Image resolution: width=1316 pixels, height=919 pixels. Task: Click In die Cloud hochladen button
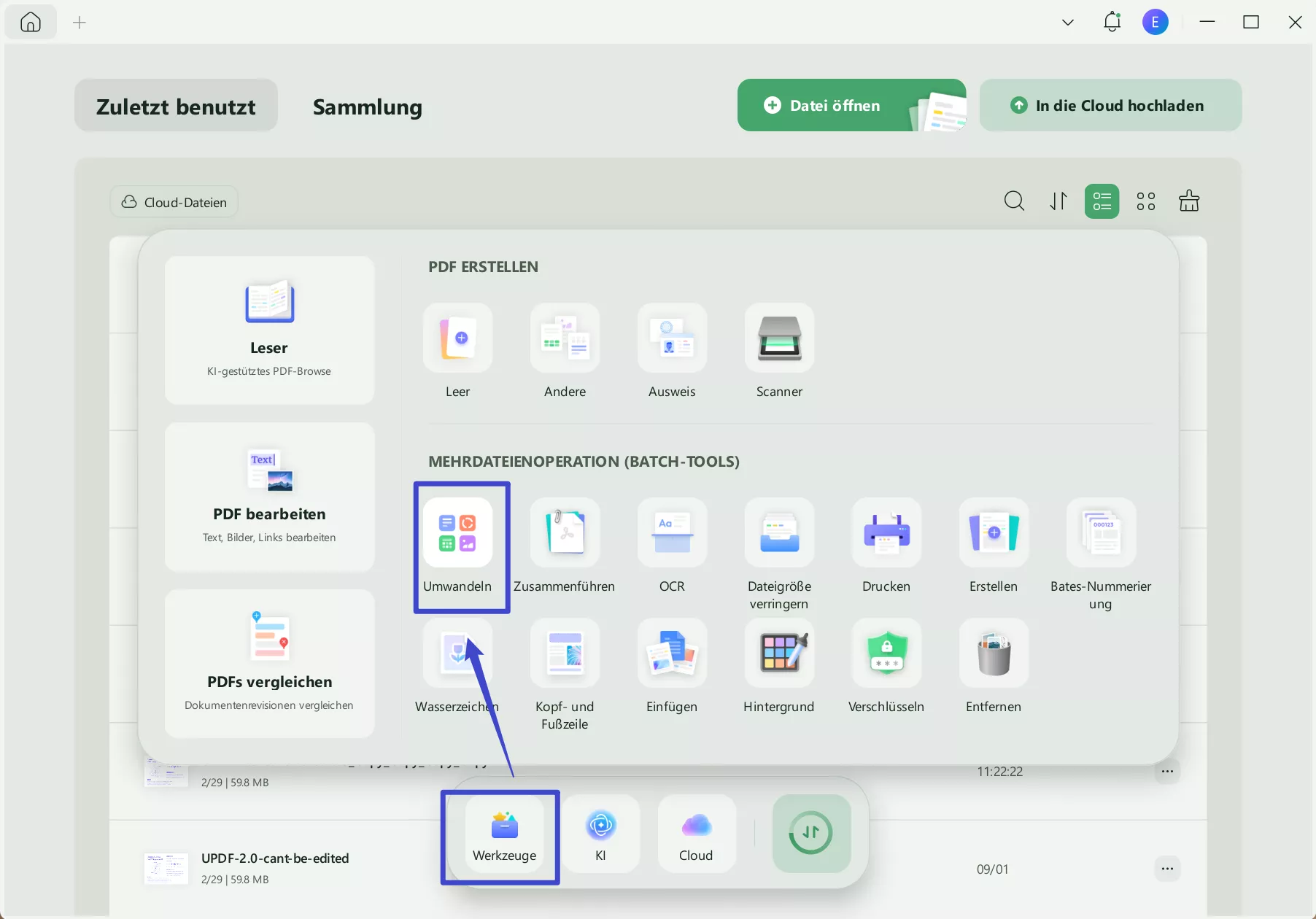(x=1110, y=105)
